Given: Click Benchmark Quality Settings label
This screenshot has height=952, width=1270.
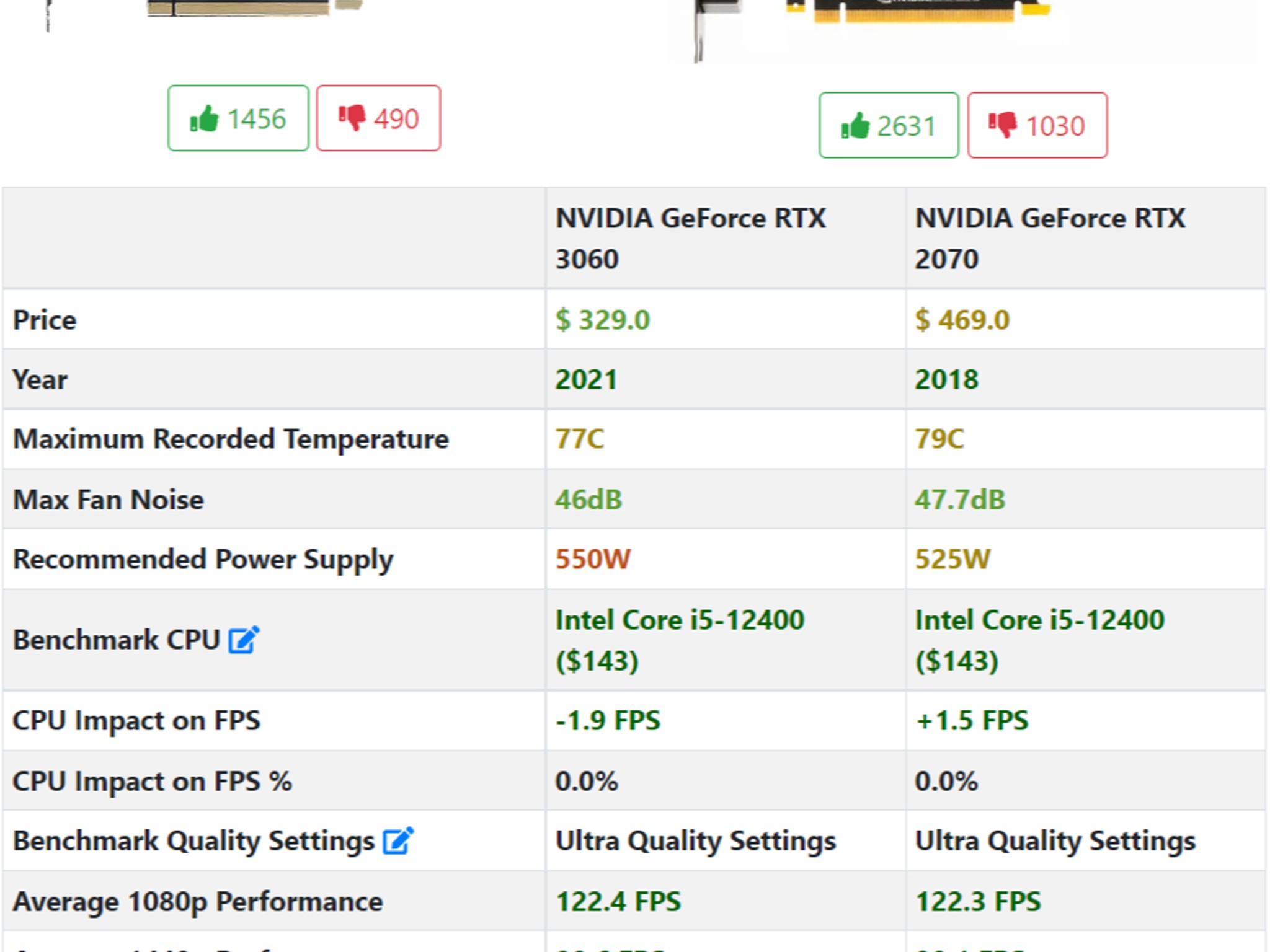Looking at the screenshot, I should coord(194,842).
